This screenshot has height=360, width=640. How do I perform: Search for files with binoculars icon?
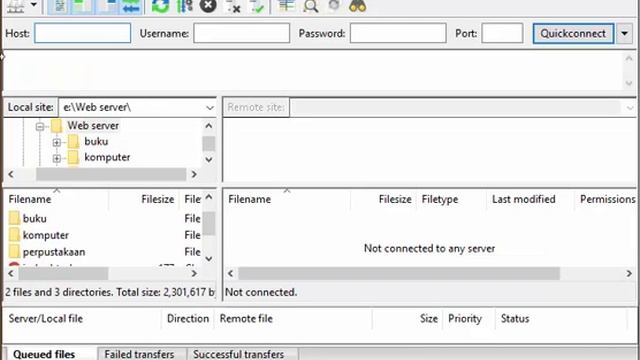click(358, 6)
